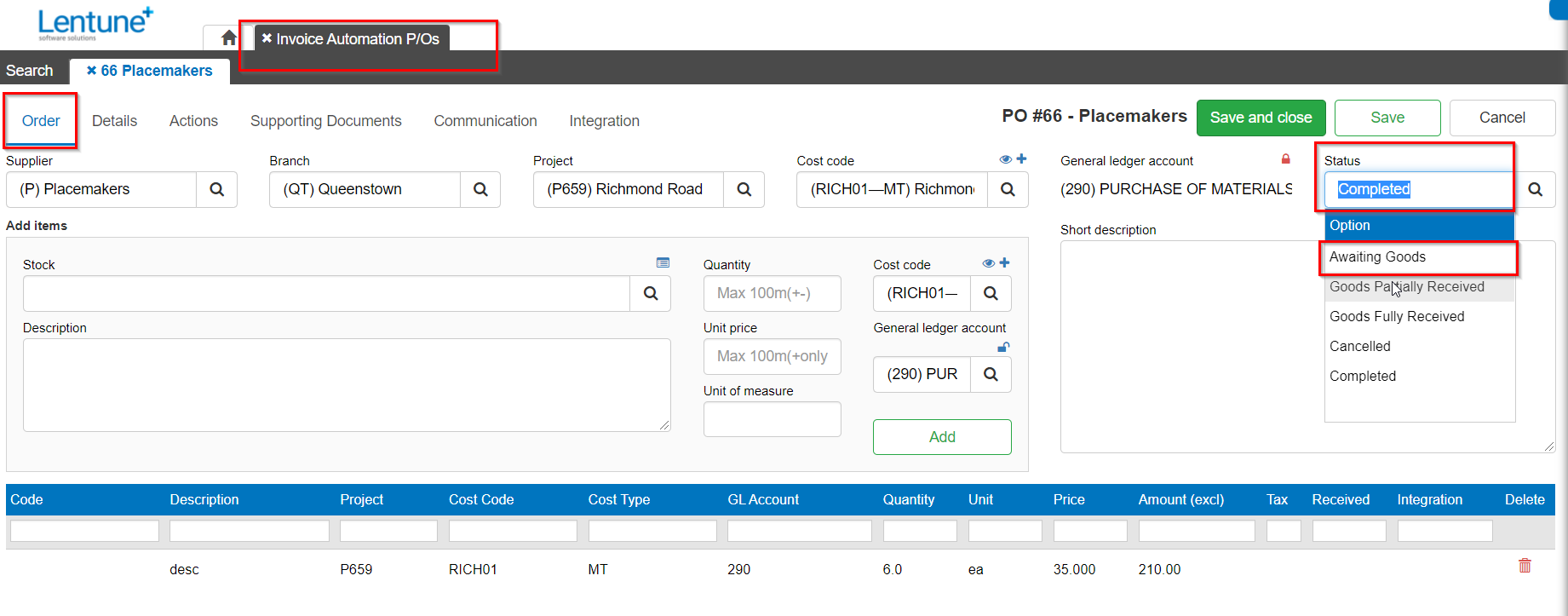This screenshot has width=1568, height=616.
Task: Toggle the unlock icon for item ledger account
Action: tap(1003, 347)
